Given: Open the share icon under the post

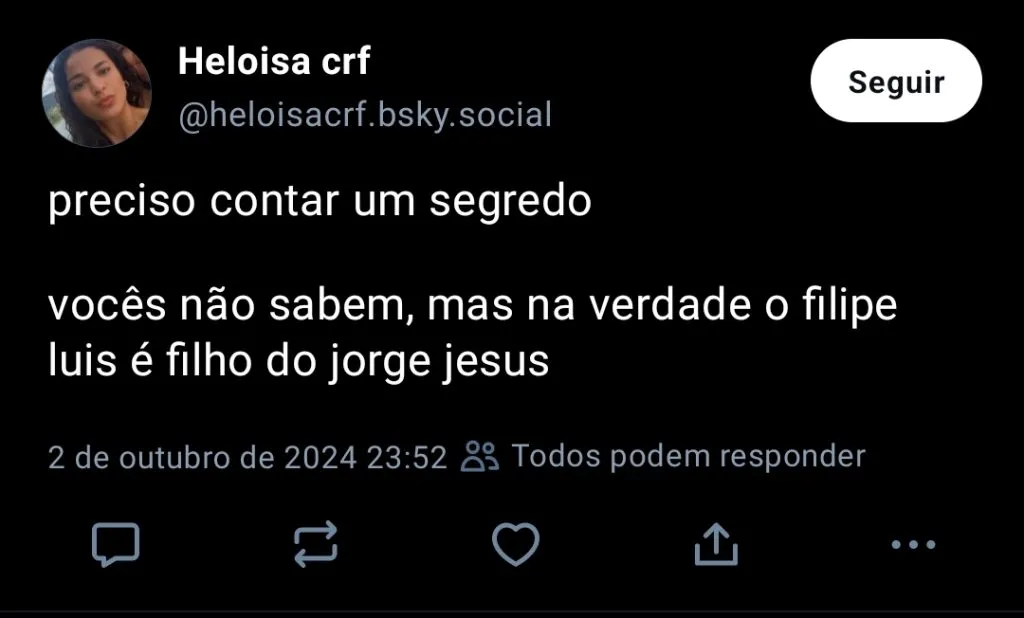Looking at the screenshot, I should tap(716, 544).
